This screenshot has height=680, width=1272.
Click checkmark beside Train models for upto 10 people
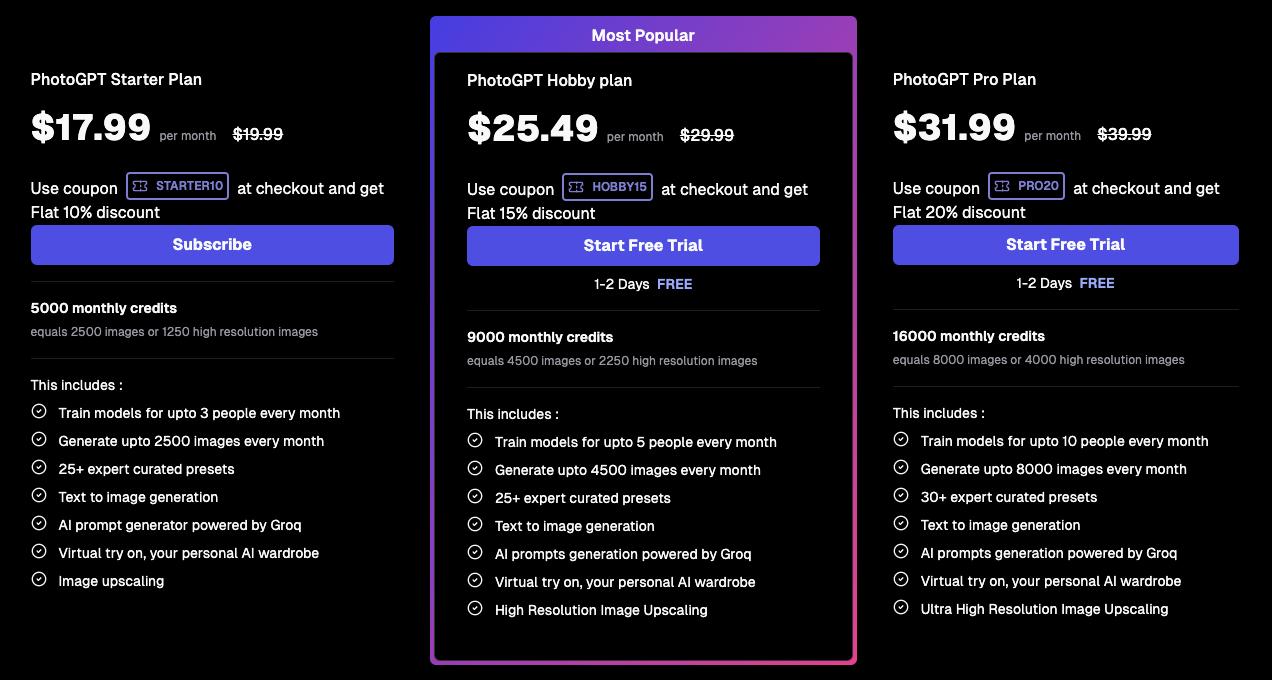coord(901,439)
